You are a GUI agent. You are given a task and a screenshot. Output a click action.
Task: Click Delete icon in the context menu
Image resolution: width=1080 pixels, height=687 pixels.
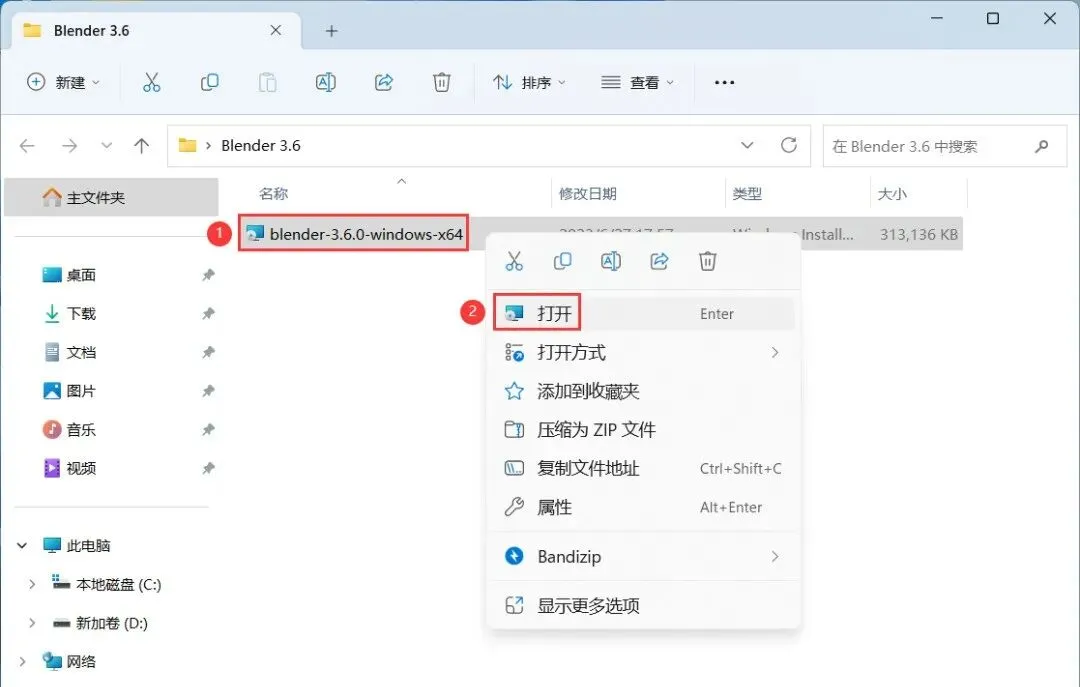707,261
